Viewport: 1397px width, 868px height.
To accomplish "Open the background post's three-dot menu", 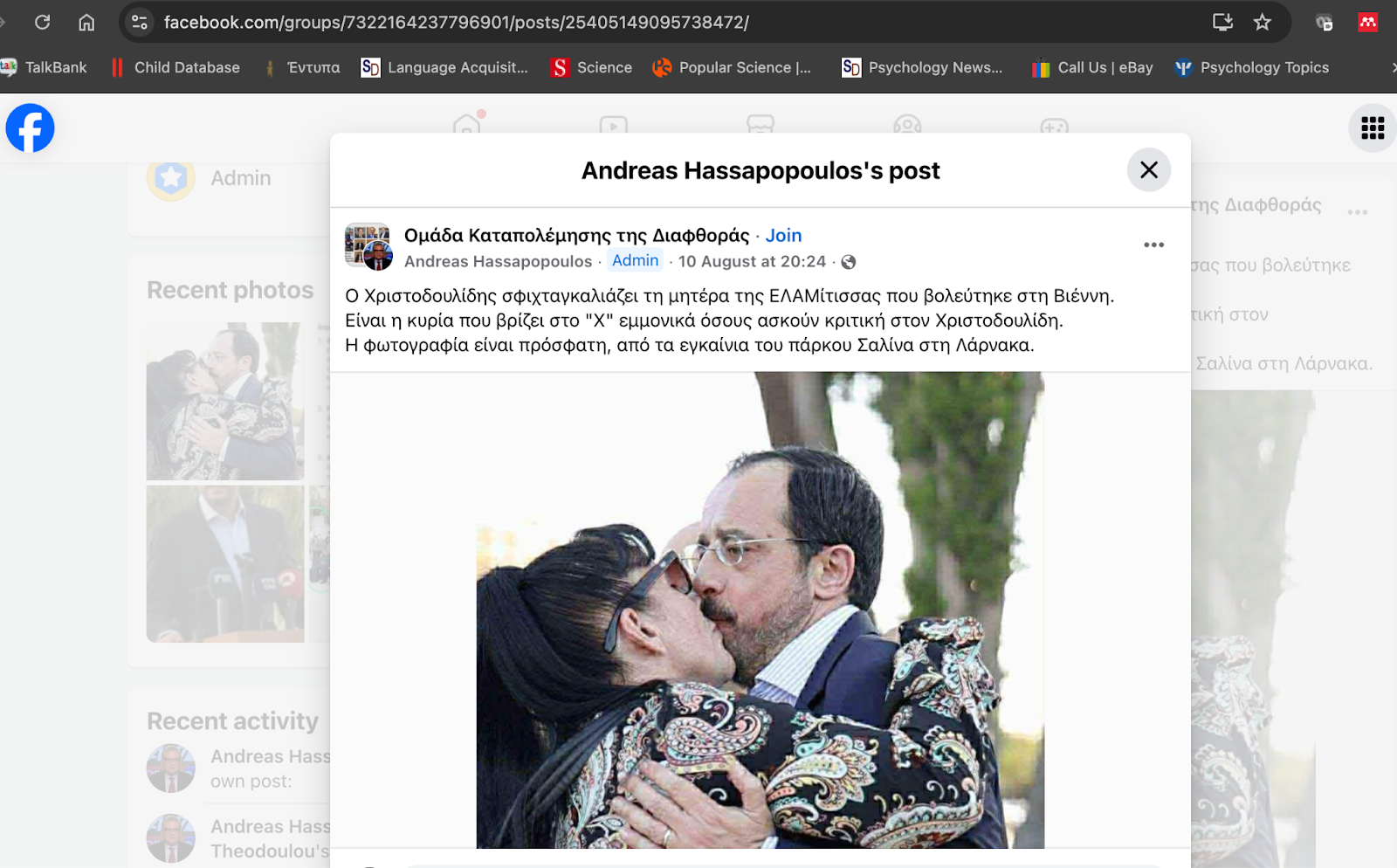I will tap(1357, 212).
